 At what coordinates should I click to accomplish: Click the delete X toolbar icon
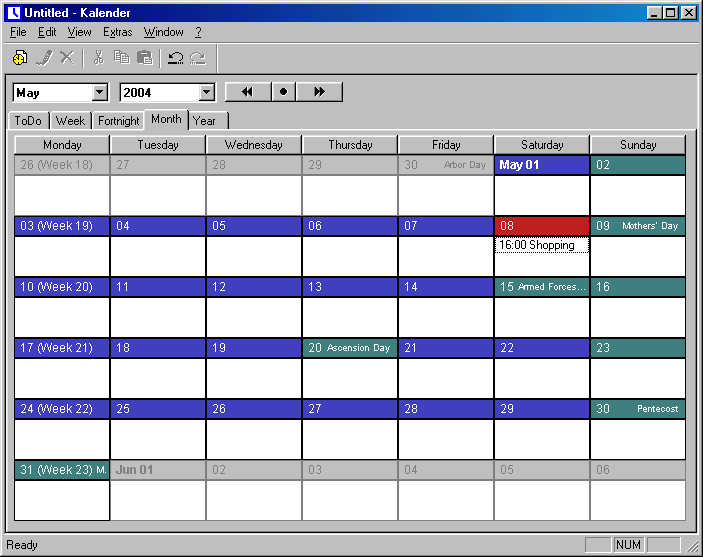tap(67, 57)
